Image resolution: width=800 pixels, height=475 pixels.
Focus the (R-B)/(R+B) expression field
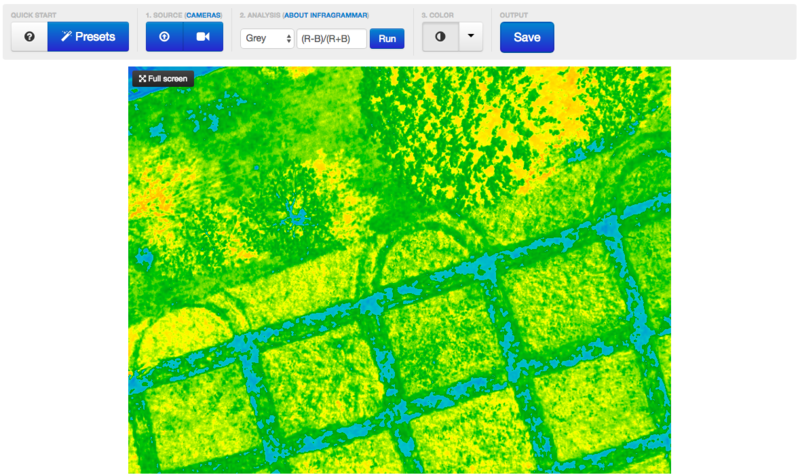(x=332, y=39)
